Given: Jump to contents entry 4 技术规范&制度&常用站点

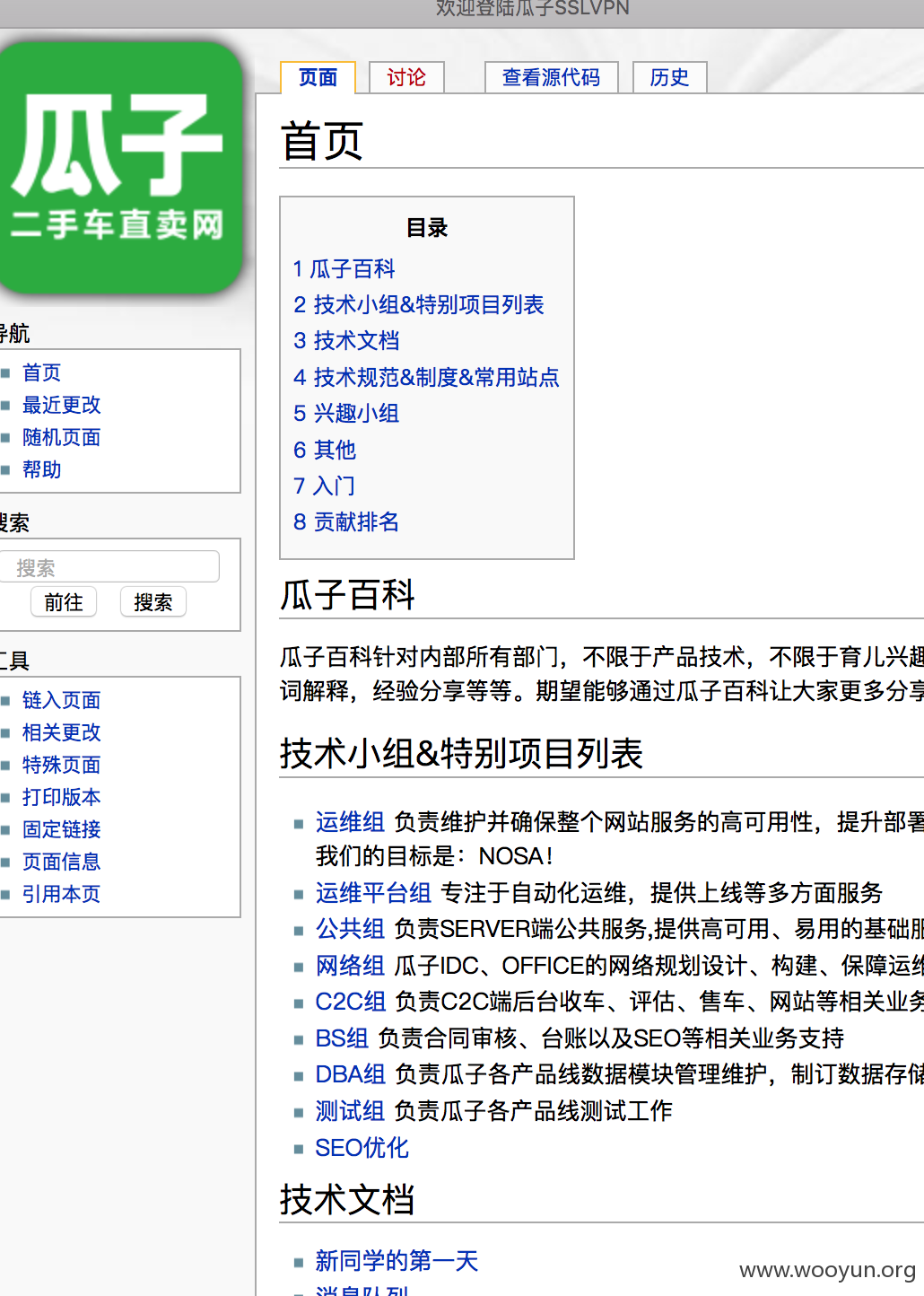Looking at the screenshot, I should 426,377.
